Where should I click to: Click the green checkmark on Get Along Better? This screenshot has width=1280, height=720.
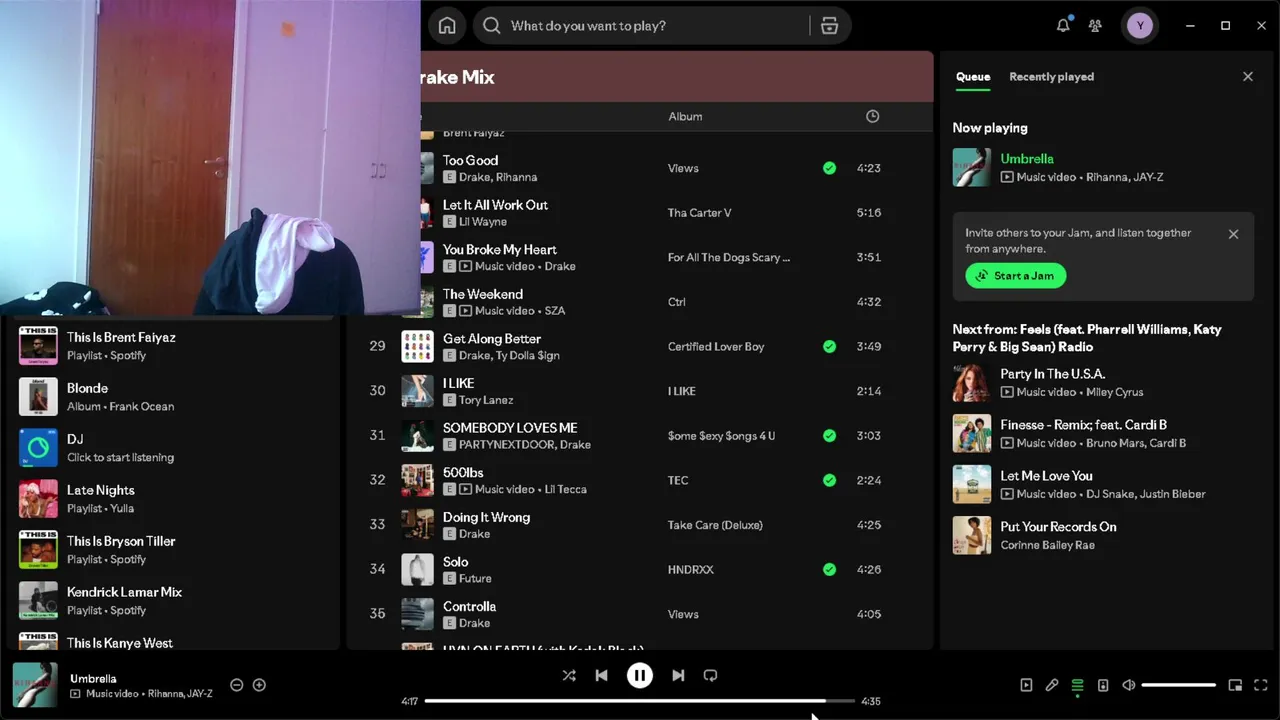pyautogui.click(x=829, y=347)
